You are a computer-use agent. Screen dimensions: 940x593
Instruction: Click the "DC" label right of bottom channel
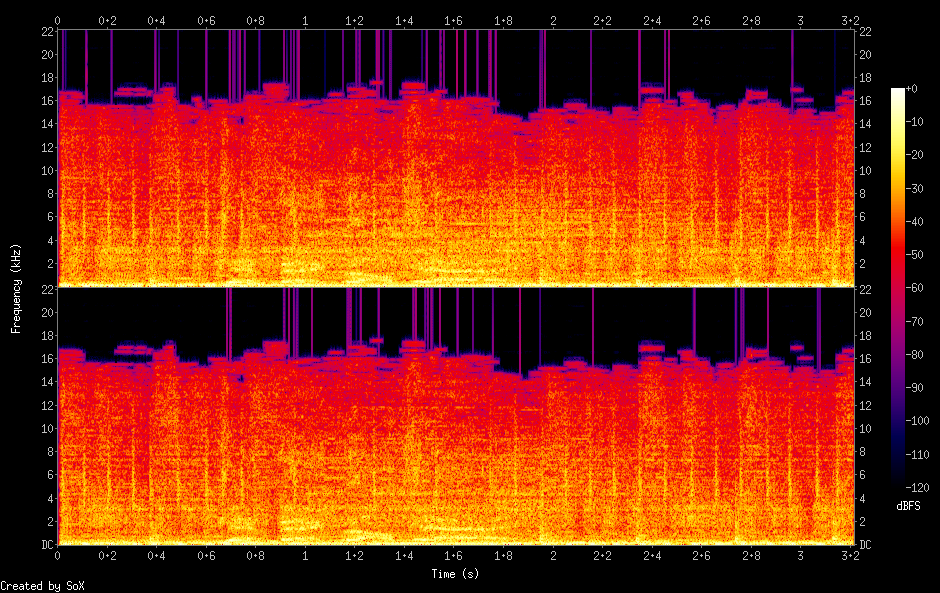[866, 545]
